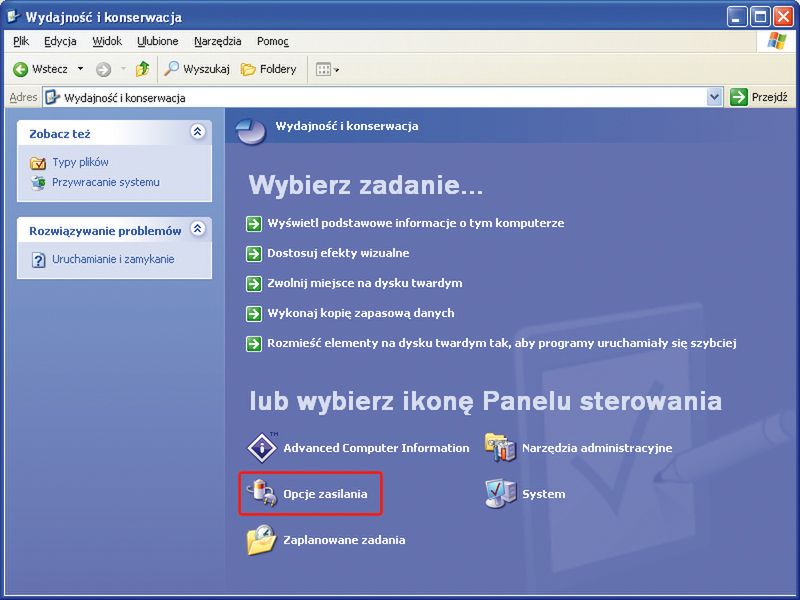Click Zwolnij miejsce na dysku twardym
This screenshot has height=600, width=800.
click(x=365, y=283)
